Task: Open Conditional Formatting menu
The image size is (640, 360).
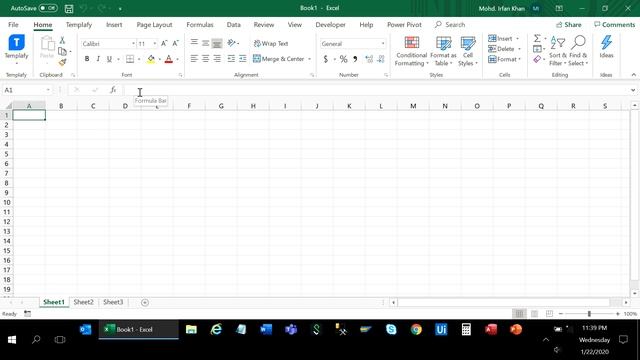Action: click(x=411, y=51)
